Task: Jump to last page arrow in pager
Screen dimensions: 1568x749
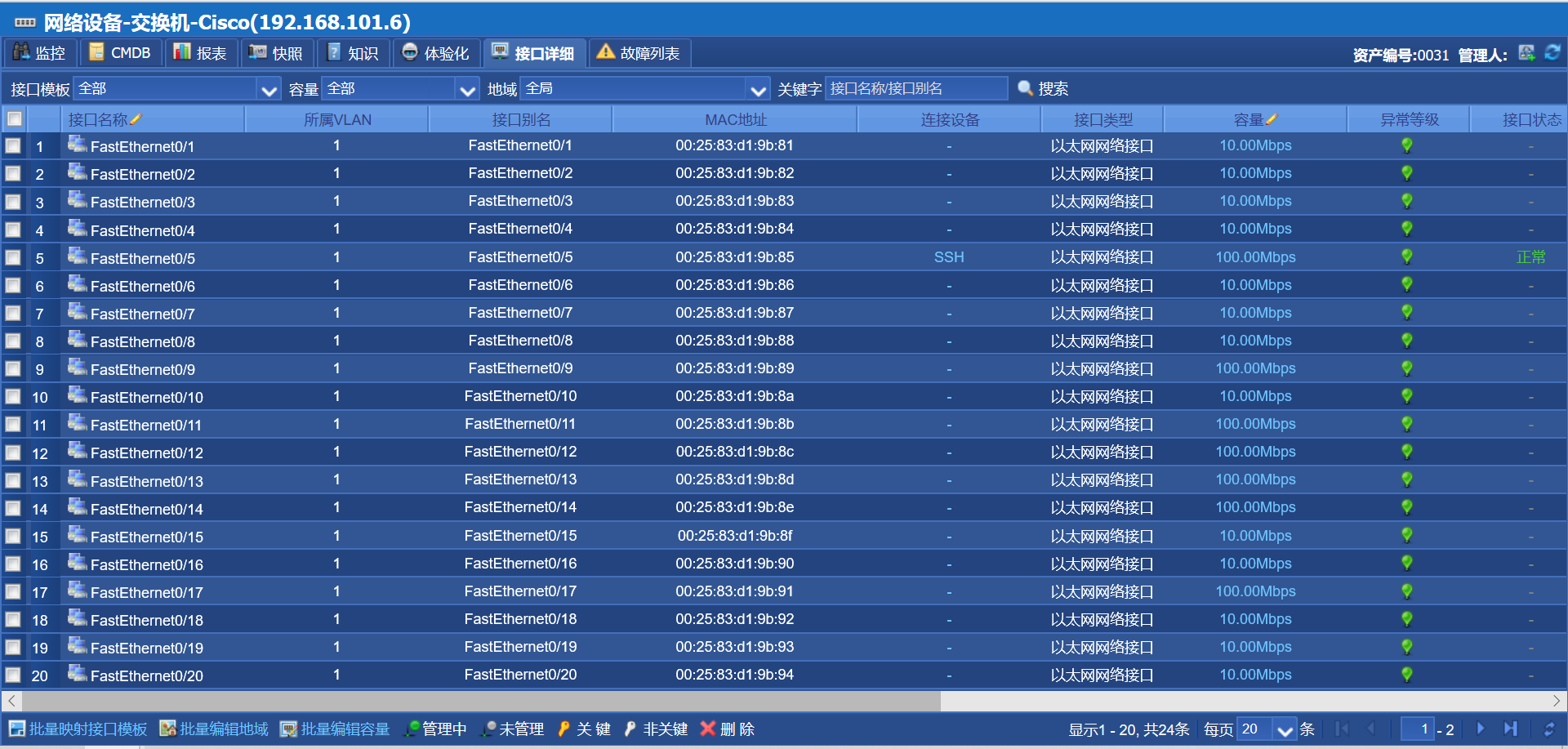Action: pyautogui.click(x=1511, y=729)
